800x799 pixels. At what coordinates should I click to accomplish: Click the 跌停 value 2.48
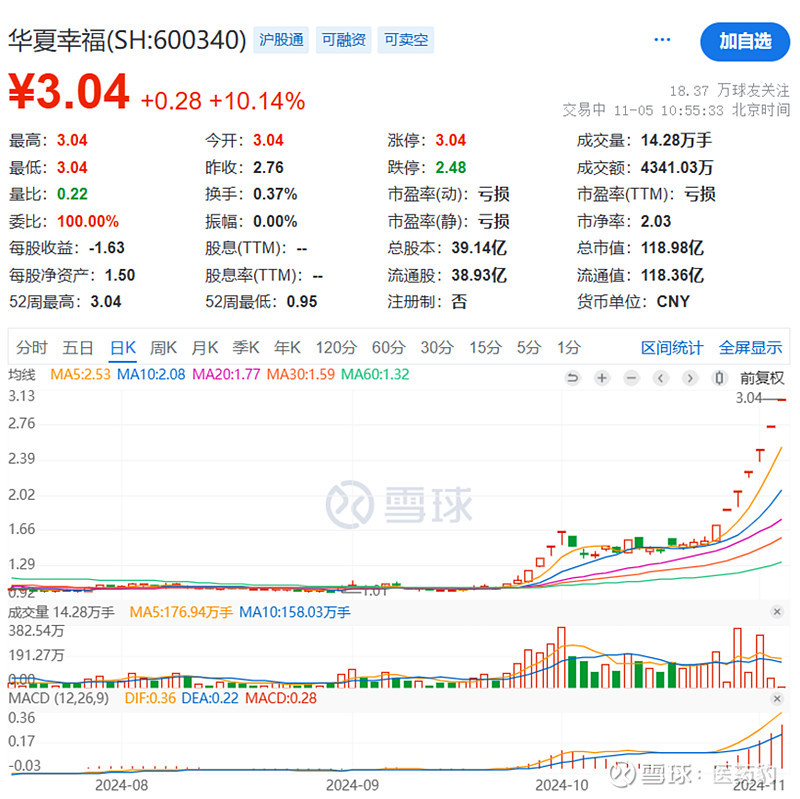451,167
